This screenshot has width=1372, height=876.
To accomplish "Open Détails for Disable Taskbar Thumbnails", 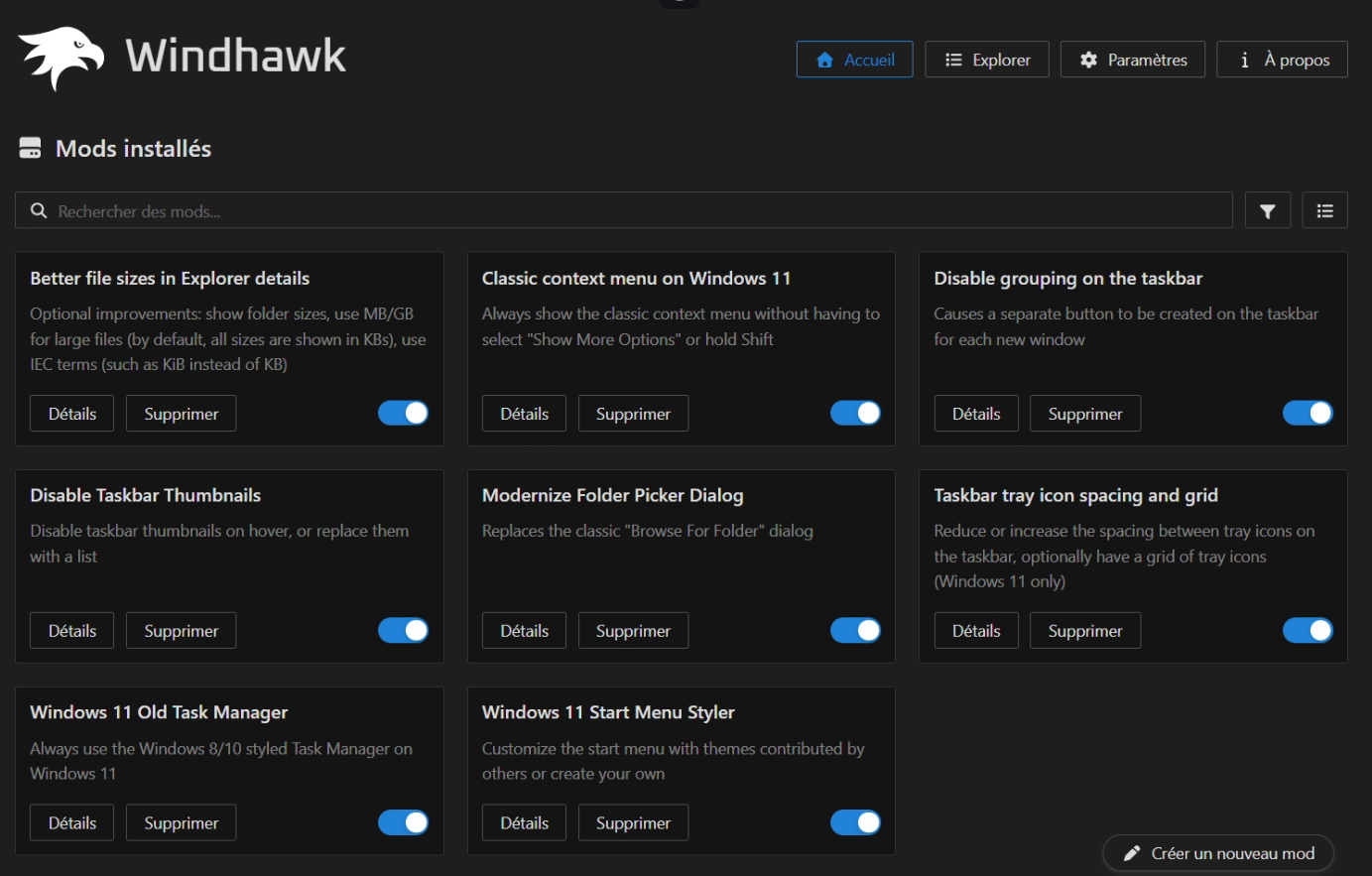I will pyautogui.click(x=72, y=631).
